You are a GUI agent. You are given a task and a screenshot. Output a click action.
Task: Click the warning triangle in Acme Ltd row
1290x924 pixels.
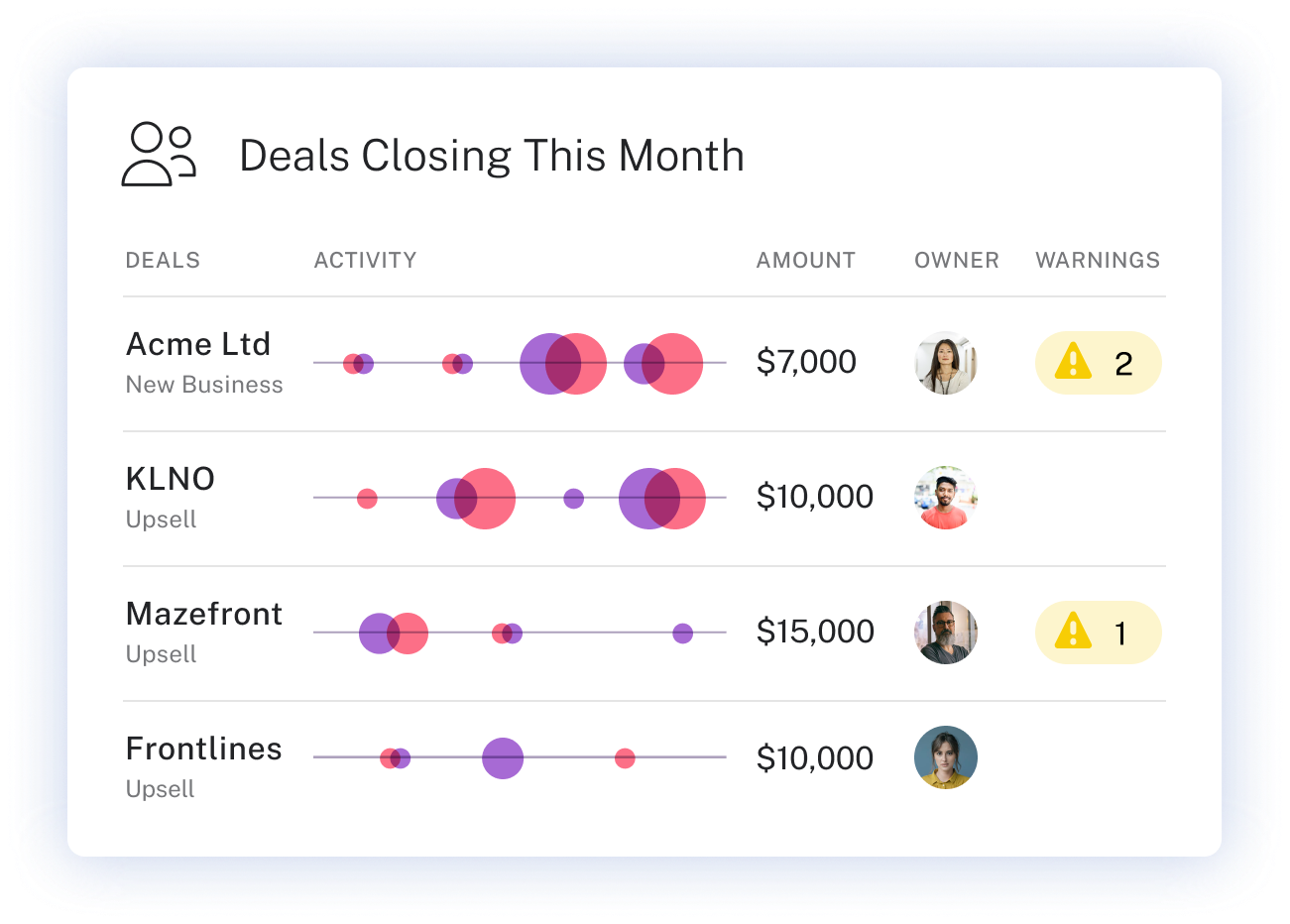pyautogui.click(x=1073, y=362)
